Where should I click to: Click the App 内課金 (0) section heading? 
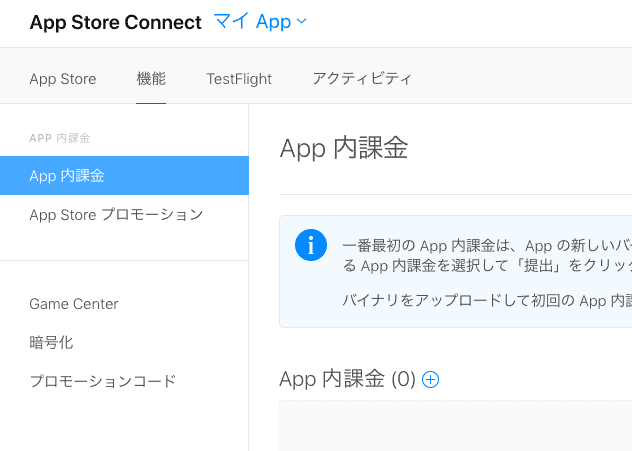point(347,379)
